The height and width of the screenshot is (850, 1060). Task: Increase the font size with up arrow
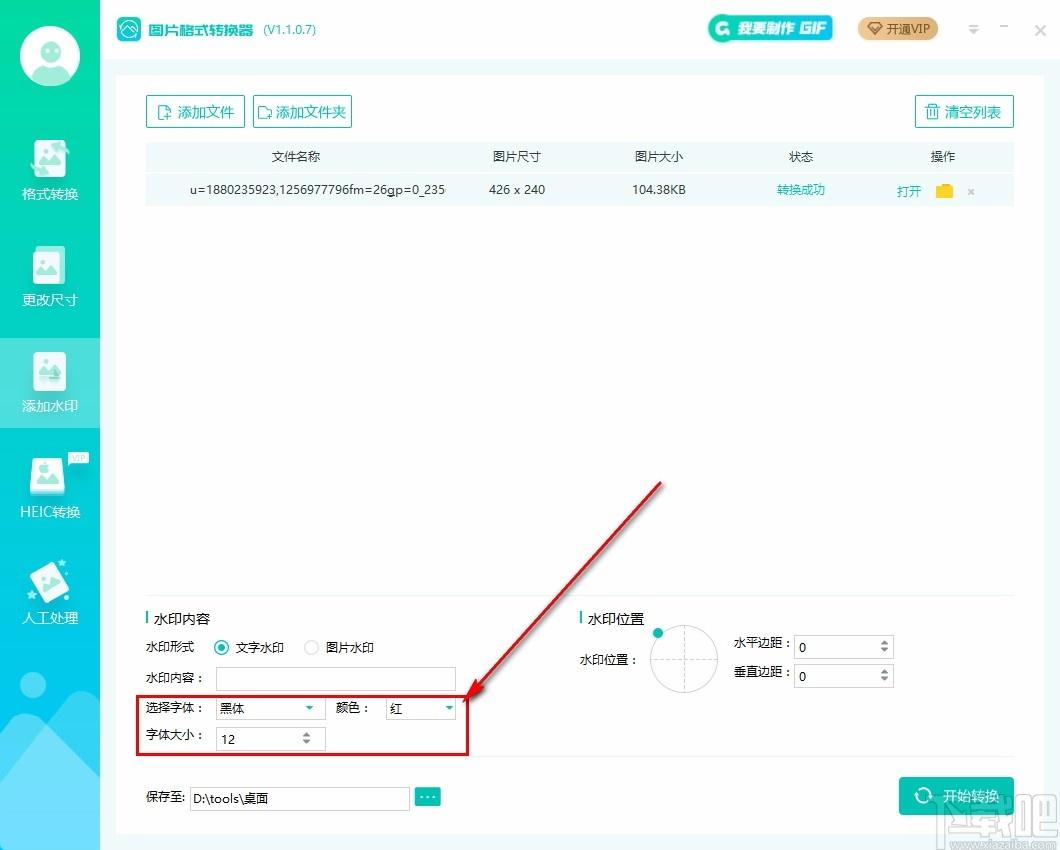[x=306, y=734]
